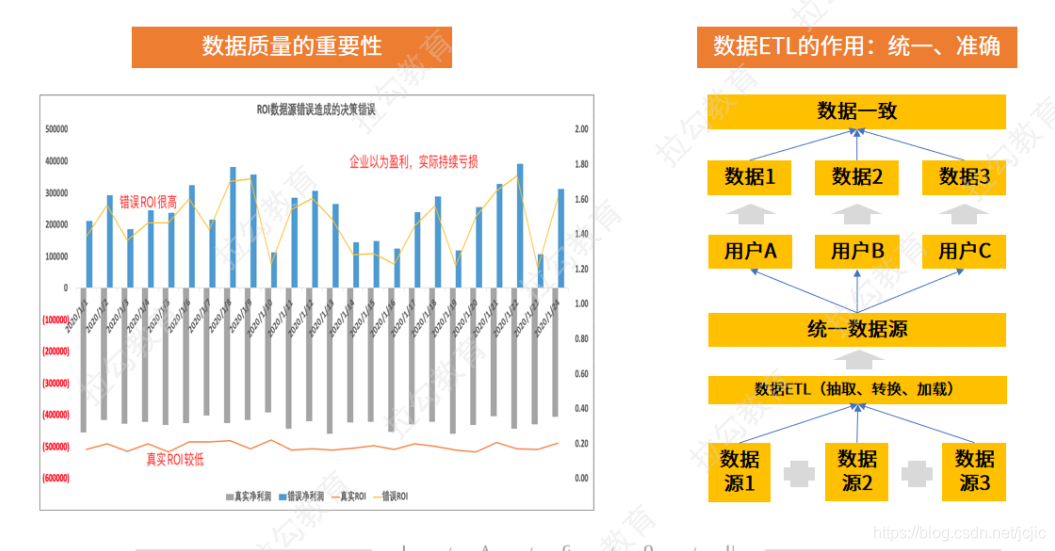Screen dimensions: 1055x551
Task: Click the red (400000) axis label
Action: (x=56, y=415)
